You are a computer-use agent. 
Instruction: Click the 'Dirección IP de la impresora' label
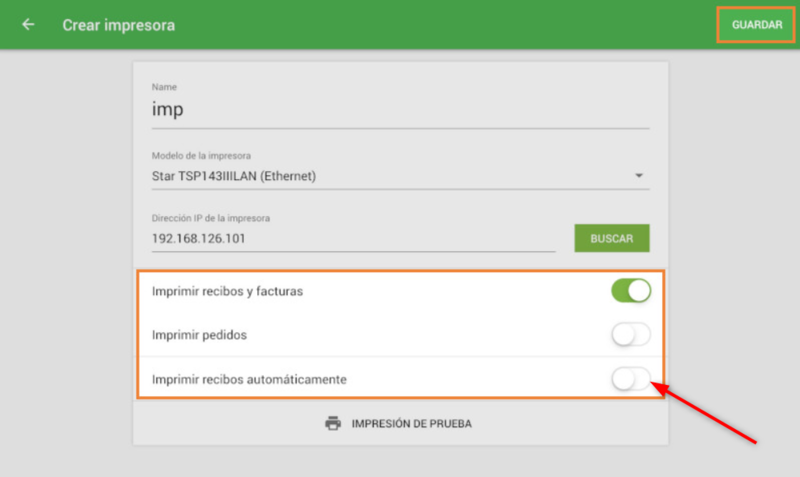211,218
